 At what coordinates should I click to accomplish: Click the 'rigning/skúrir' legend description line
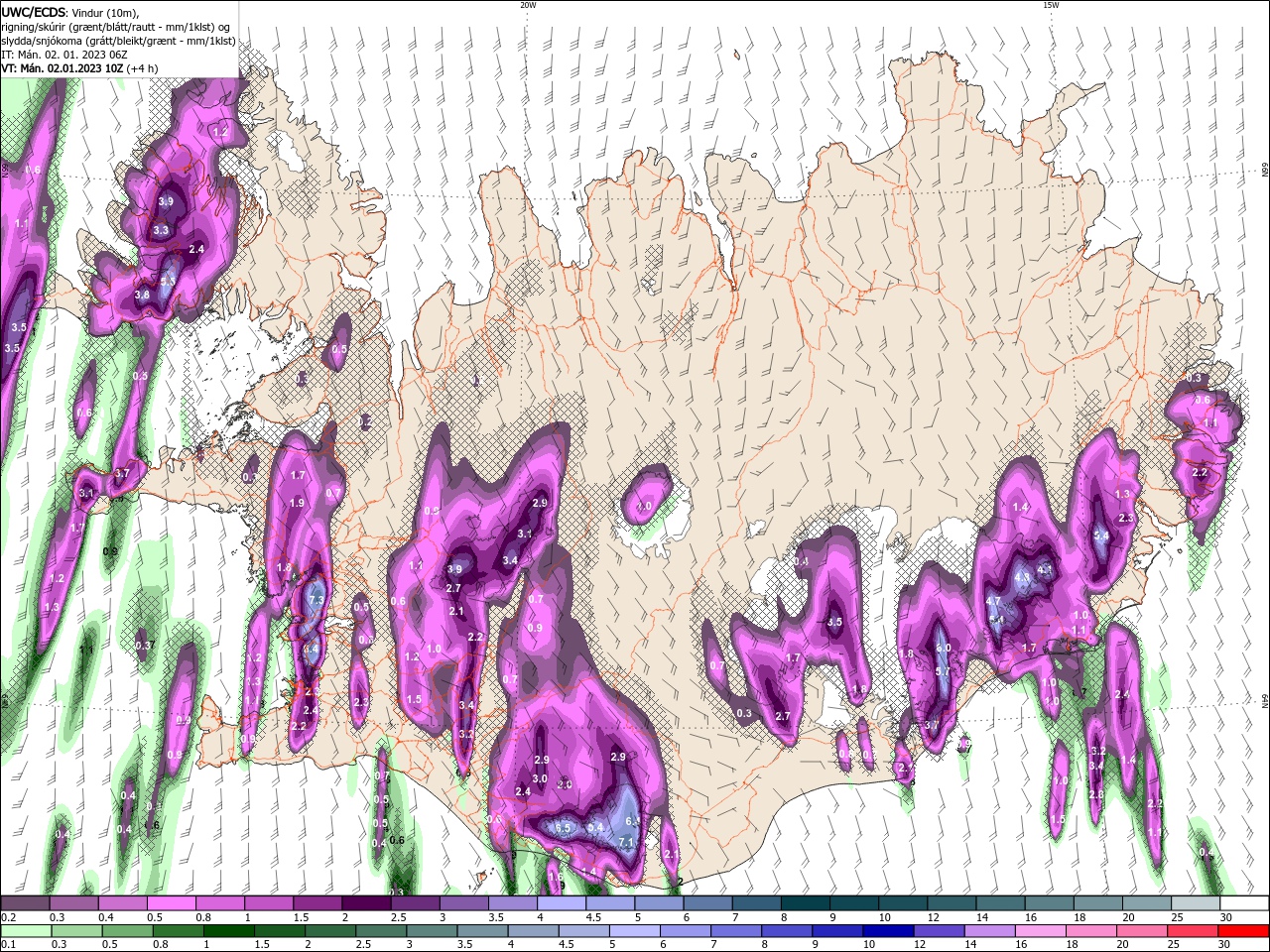point(116,27)
